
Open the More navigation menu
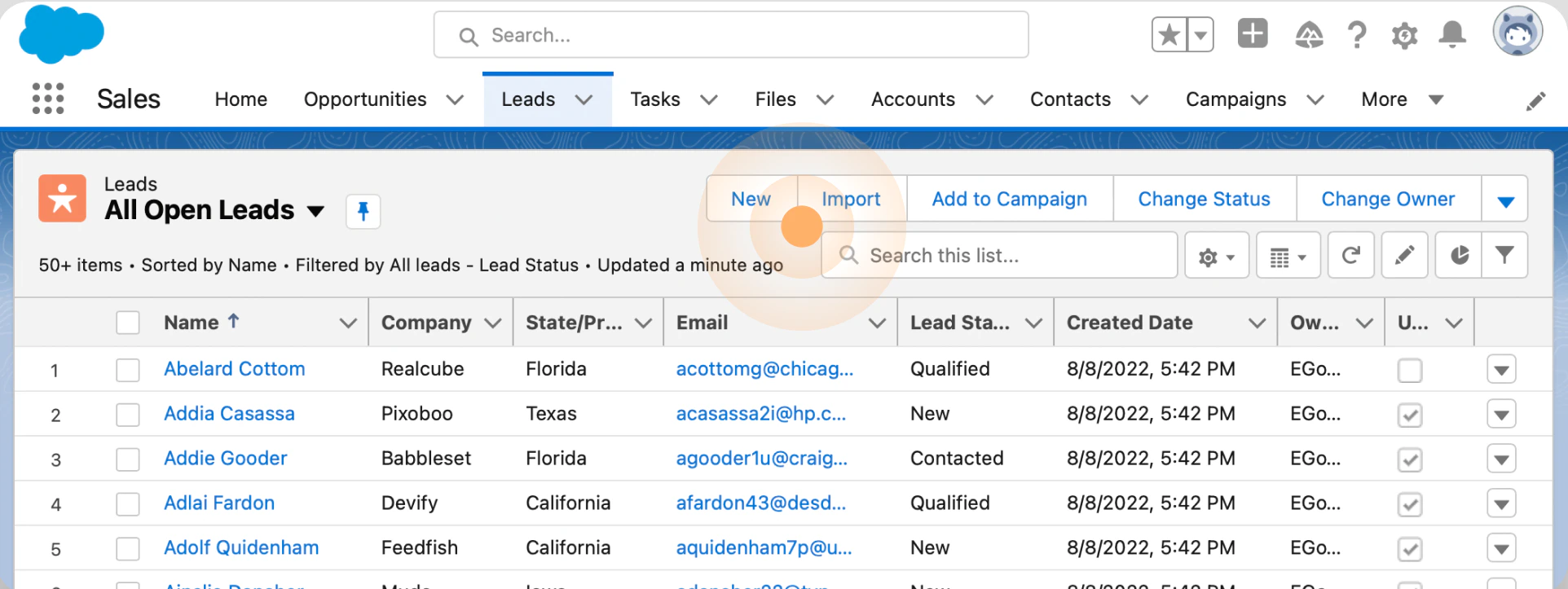1402,99
